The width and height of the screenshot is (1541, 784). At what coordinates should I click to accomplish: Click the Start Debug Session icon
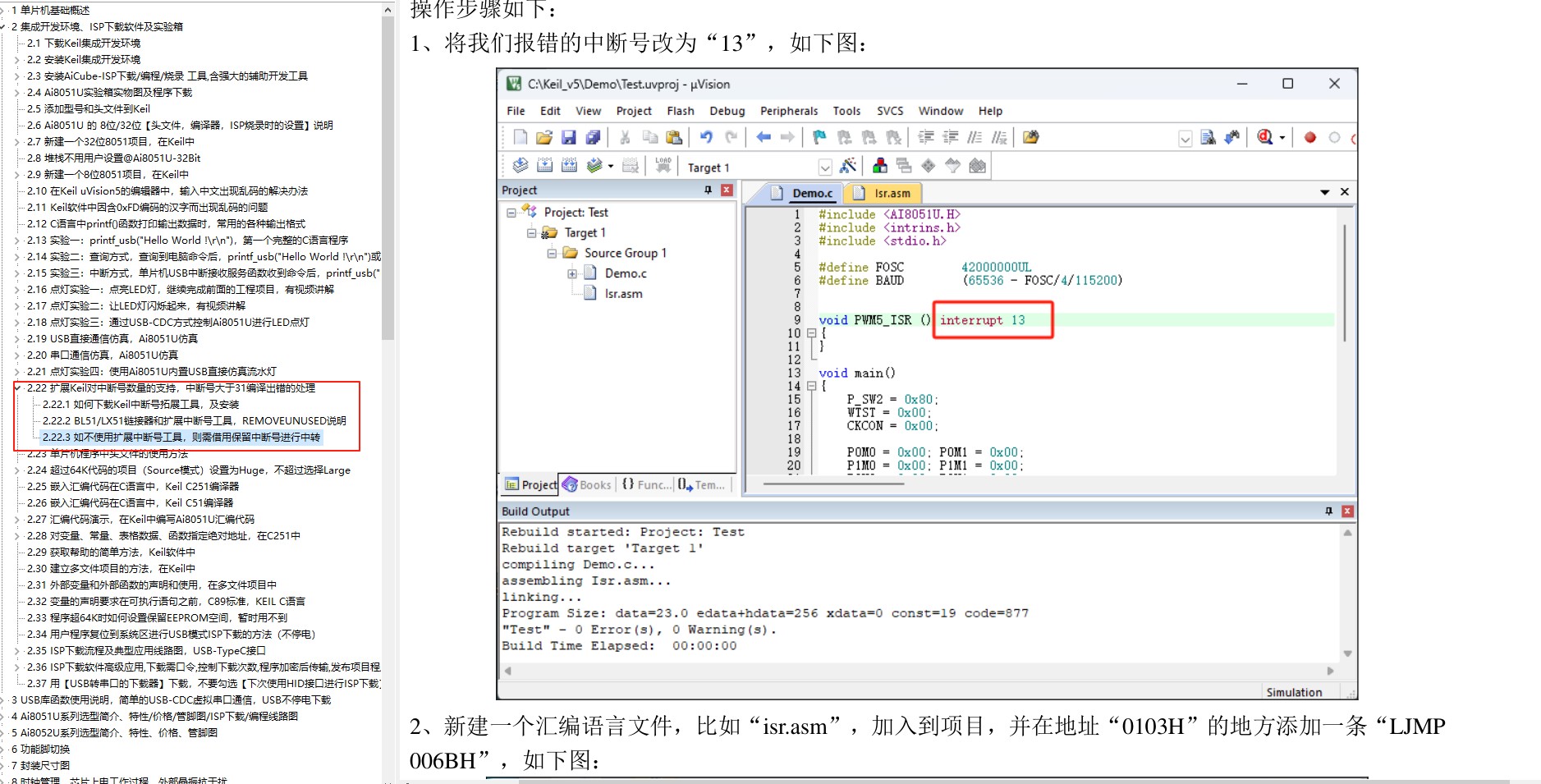click(x=1265, y=137)
